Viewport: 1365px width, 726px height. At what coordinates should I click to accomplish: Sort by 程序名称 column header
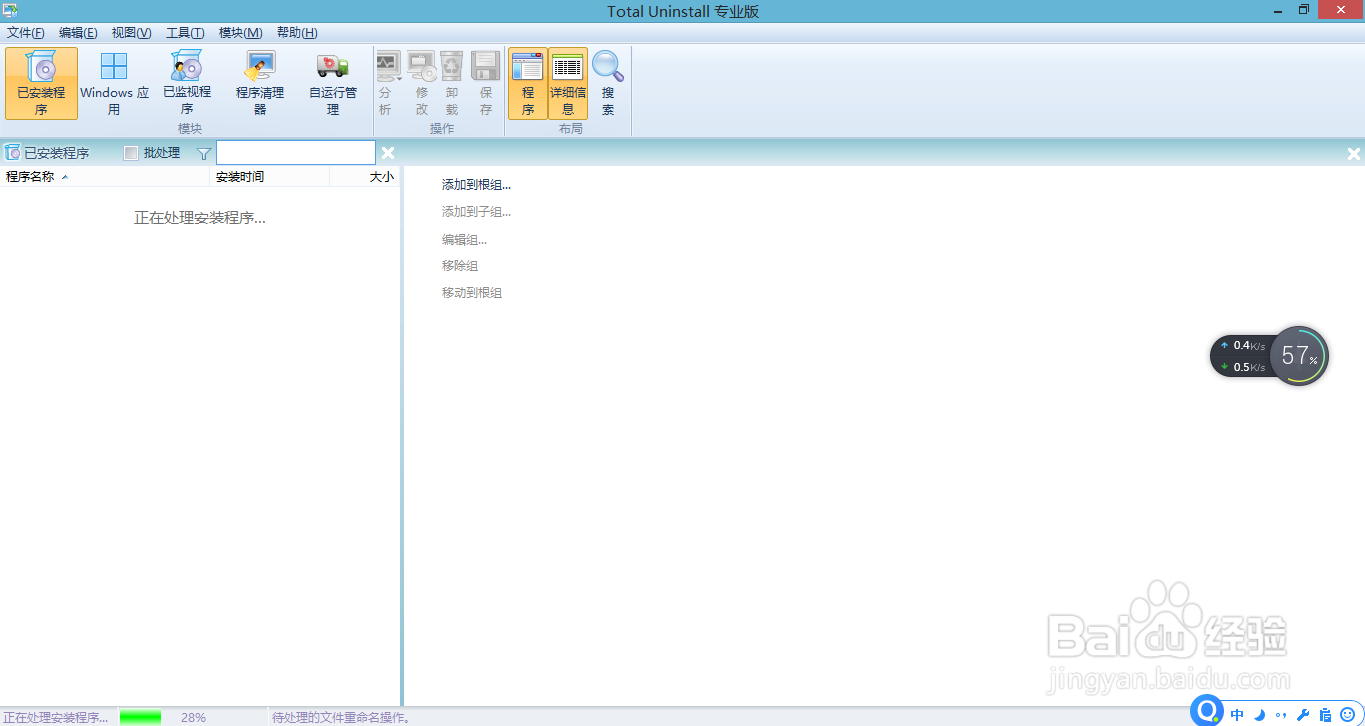pyautogui.click(x=105, y=177)
